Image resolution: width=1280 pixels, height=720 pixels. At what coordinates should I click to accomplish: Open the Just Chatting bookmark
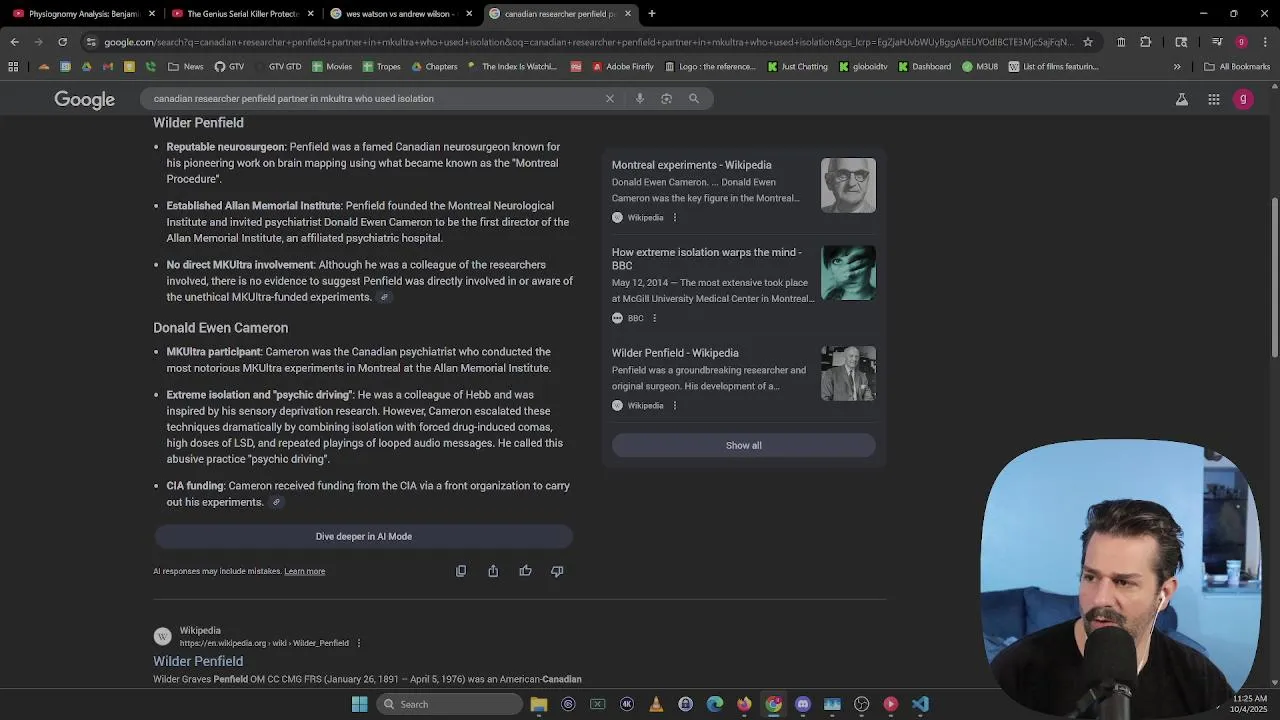(x=798, y=67)
